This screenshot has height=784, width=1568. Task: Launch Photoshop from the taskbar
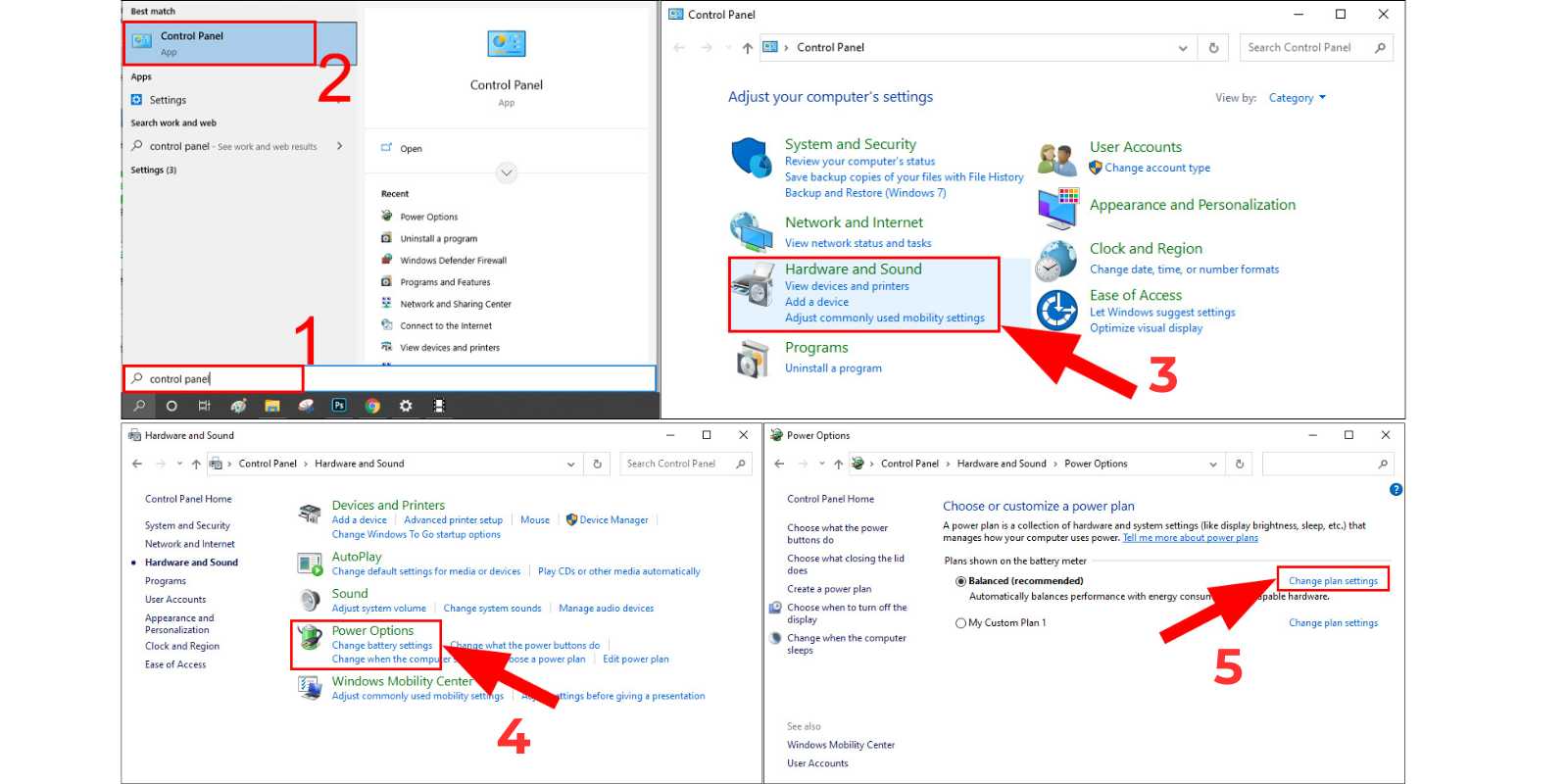(339, 406)
